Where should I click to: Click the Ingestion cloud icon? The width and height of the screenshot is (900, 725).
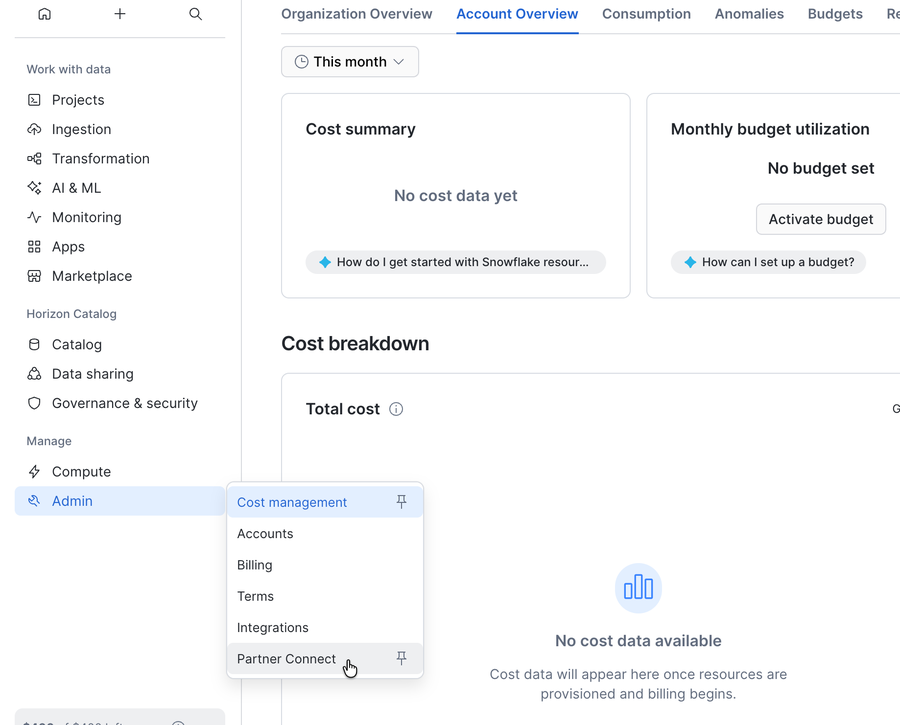pos(34,129)
